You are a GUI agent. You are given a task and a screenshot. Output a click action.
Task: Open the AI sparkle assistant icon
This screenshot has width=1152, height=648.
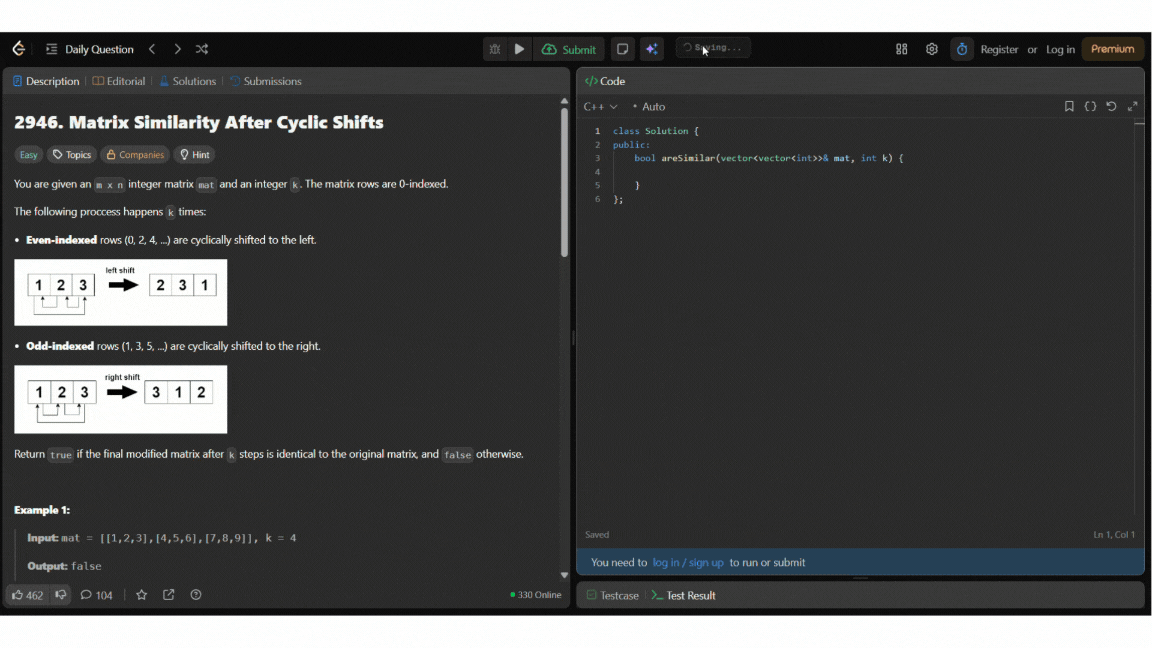click(x=652, y=49)
